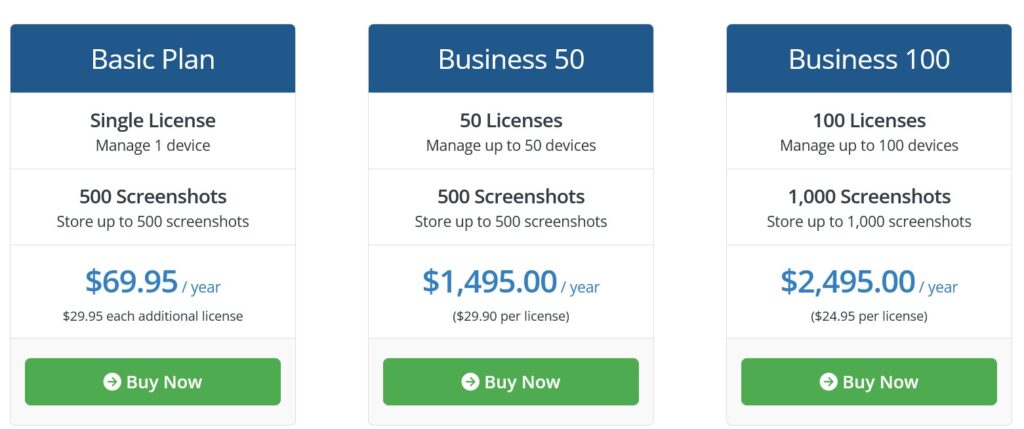Select the Business 50 header
The height and width of the screenshot is (429, 1024).
point(511,59)
